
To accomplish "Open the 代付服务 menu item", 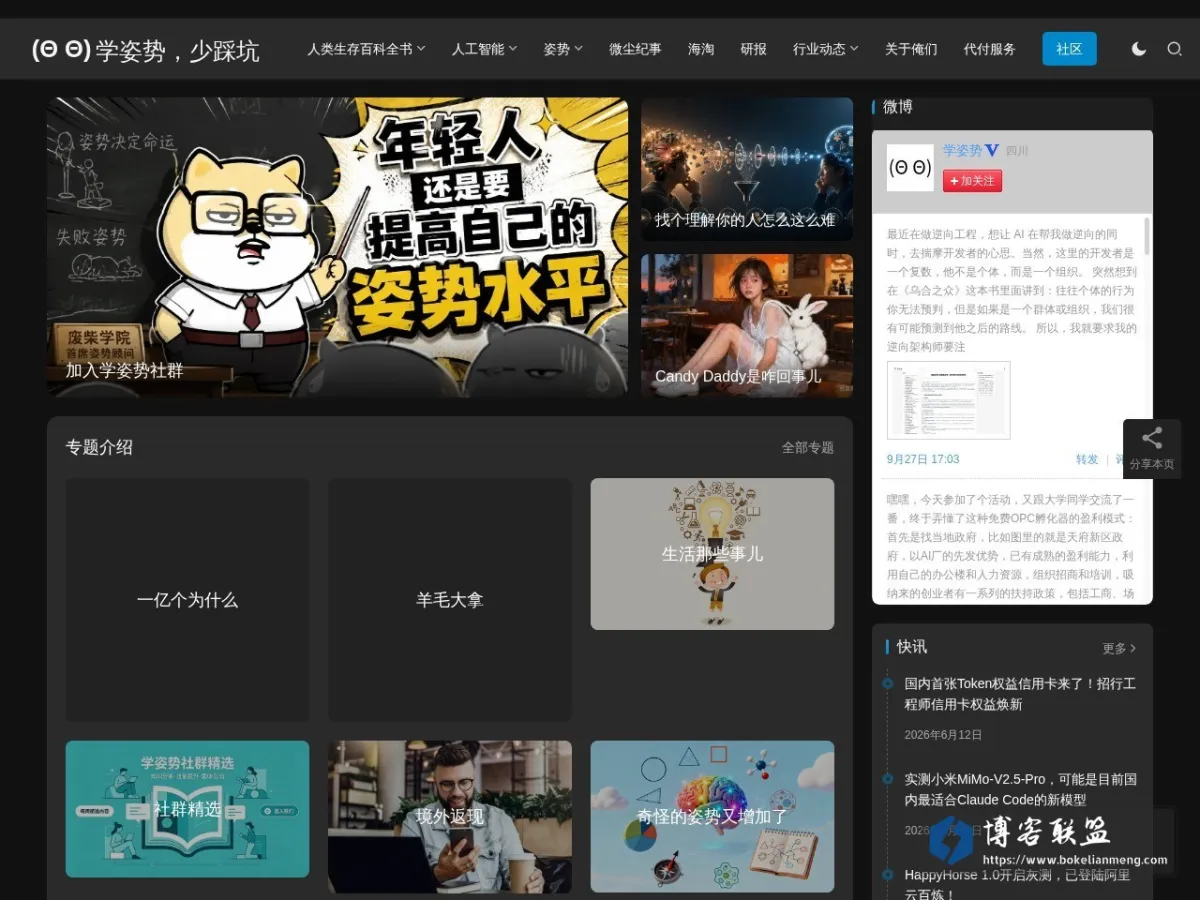I will tap(989, 49).
